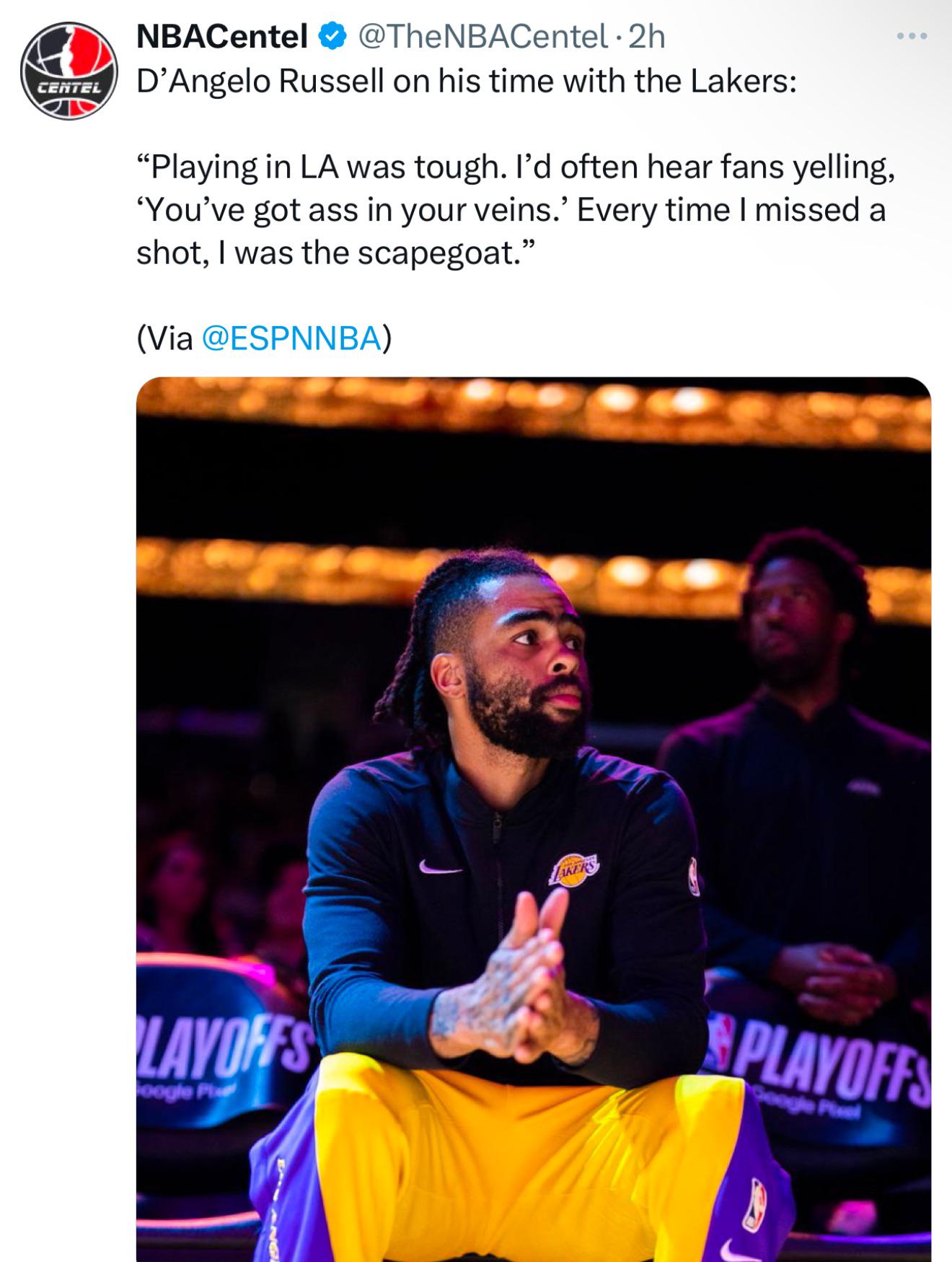952x1262 pixels.
Task: Click the NBACentel display name
Action: click(221, 36)
